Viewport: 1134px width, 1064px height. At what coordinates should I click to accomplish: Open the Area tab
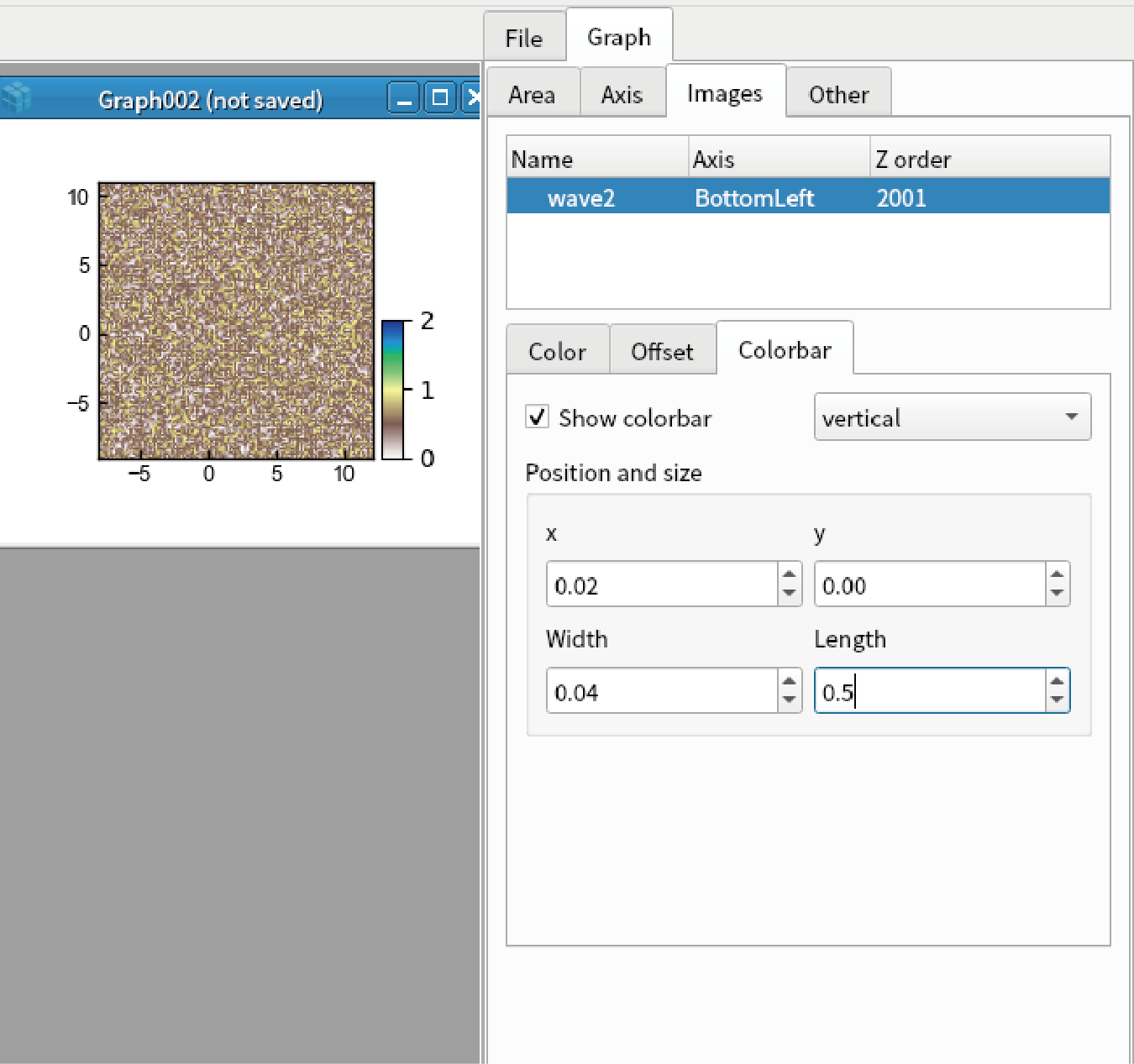click(532, 94)
